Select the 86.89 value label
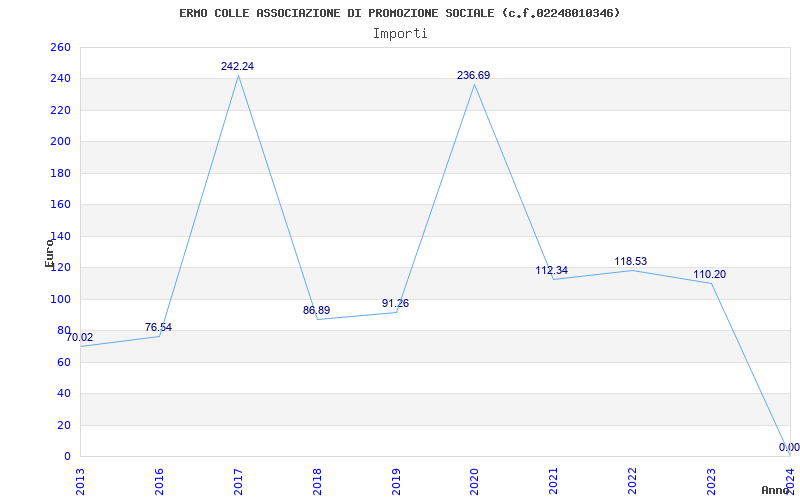Screen dimensions: 800x500 [x=316, y=310]
